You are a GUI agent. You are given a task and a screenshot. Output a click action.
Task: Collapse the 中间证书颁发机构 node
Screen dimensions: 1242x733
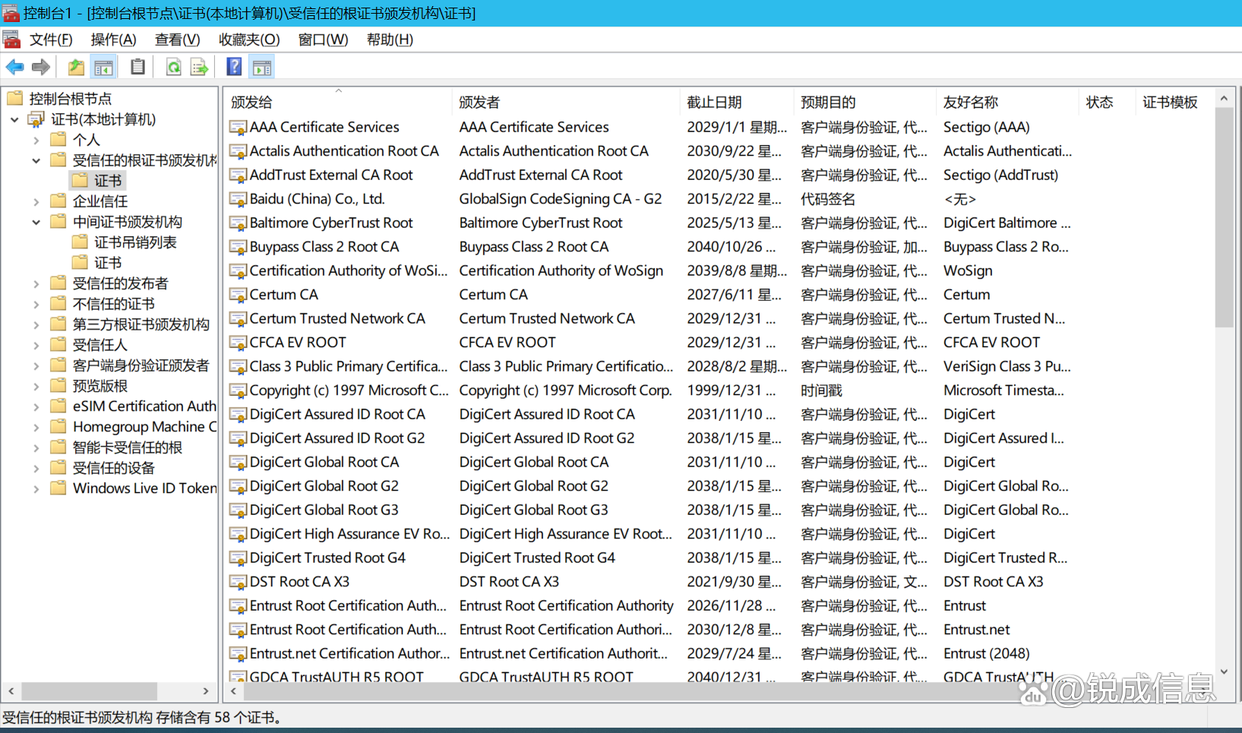37,222
